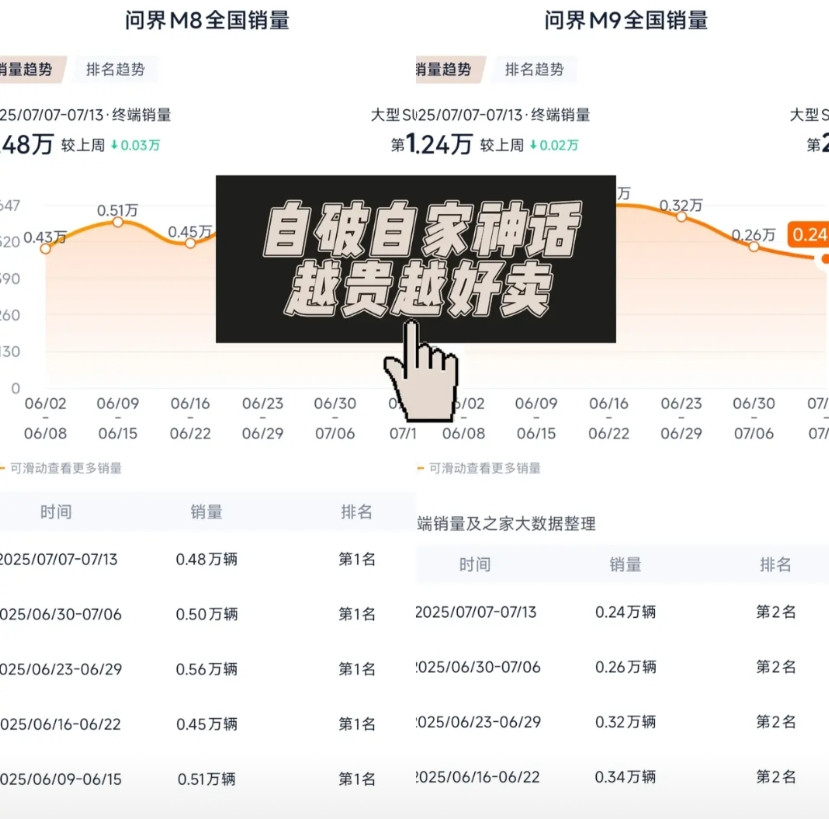This screenshot has height=819, width=829.
Task: Click the 06/09-06/15 axis label on M8 chart
Action: pos(118,418)
